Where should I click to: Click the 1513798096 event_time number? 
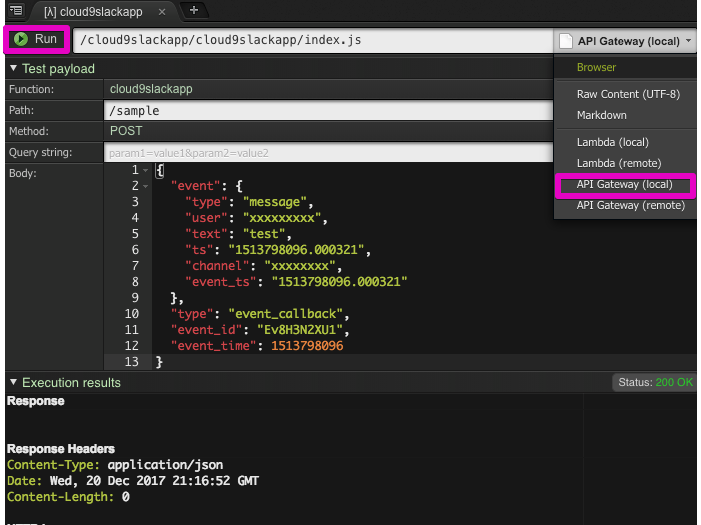[307, 346]
